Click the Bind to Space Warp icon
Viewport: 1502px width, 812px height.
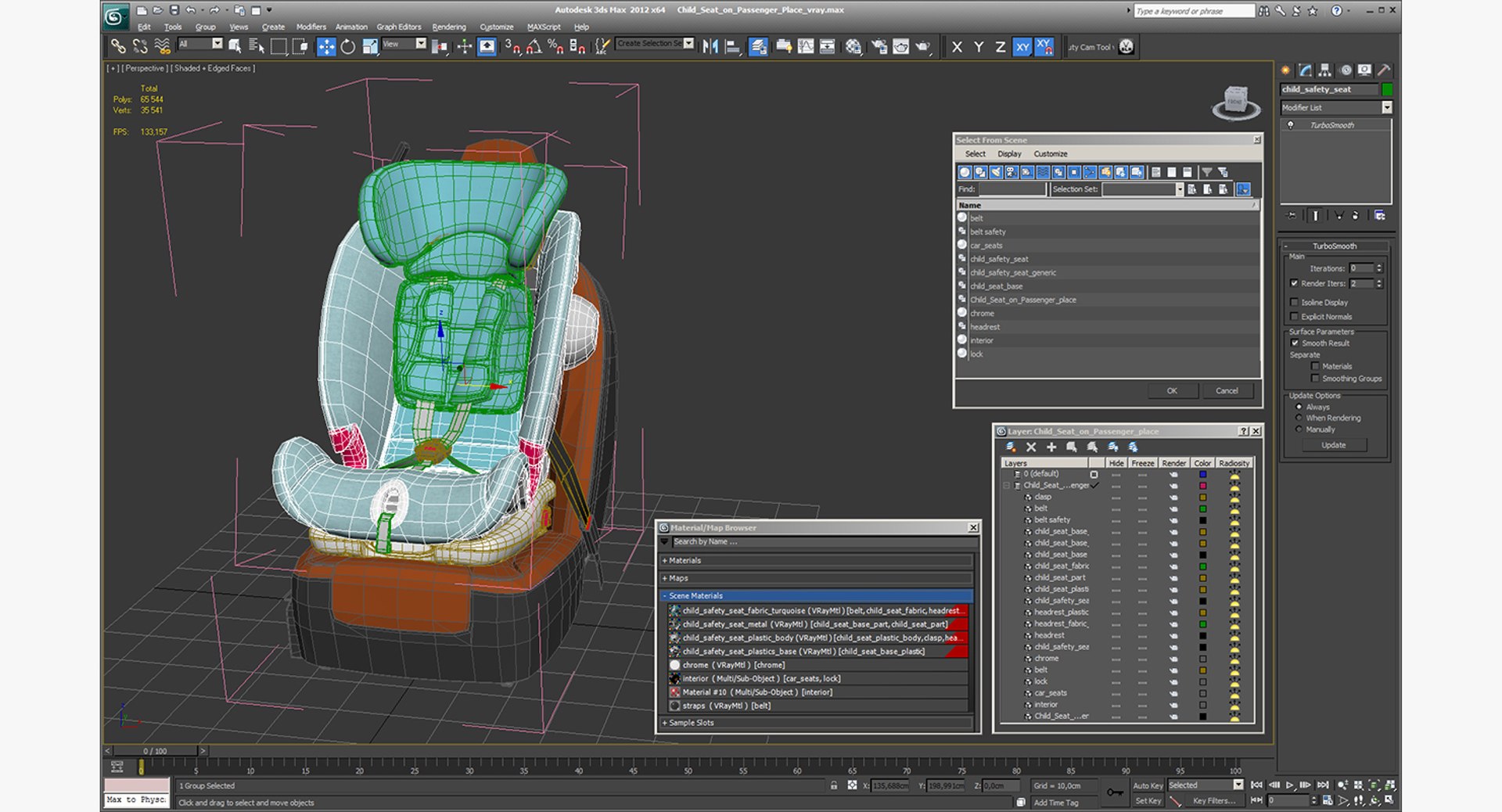coord(162,47)
